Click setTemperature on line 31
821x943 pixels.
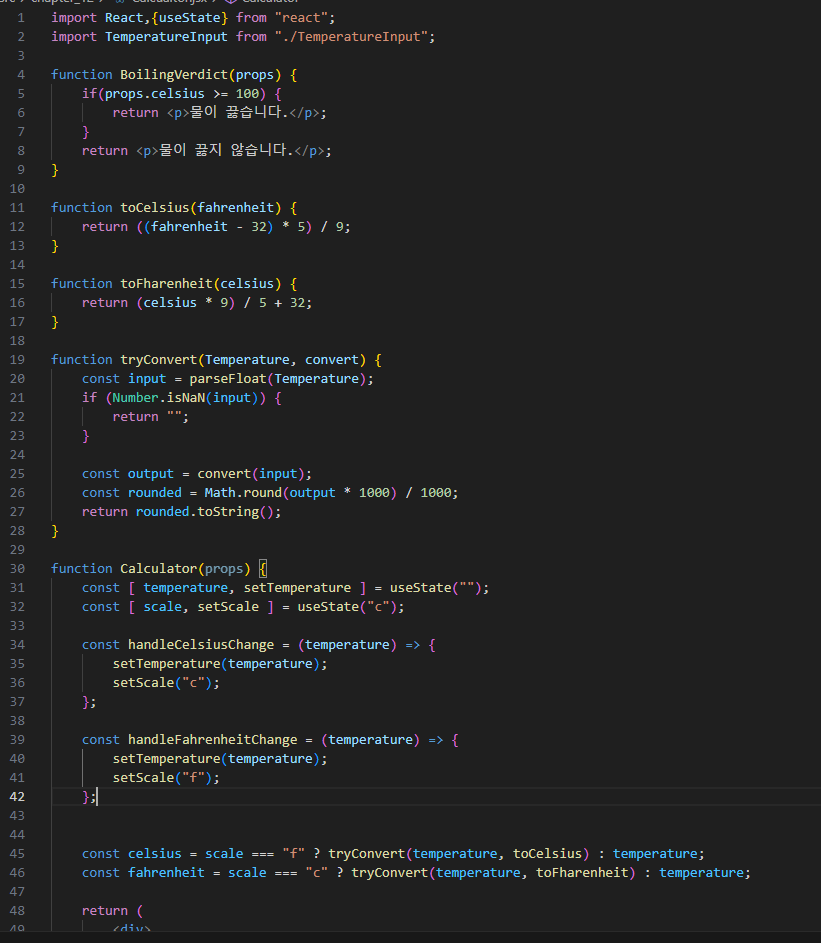pos(297,588)
